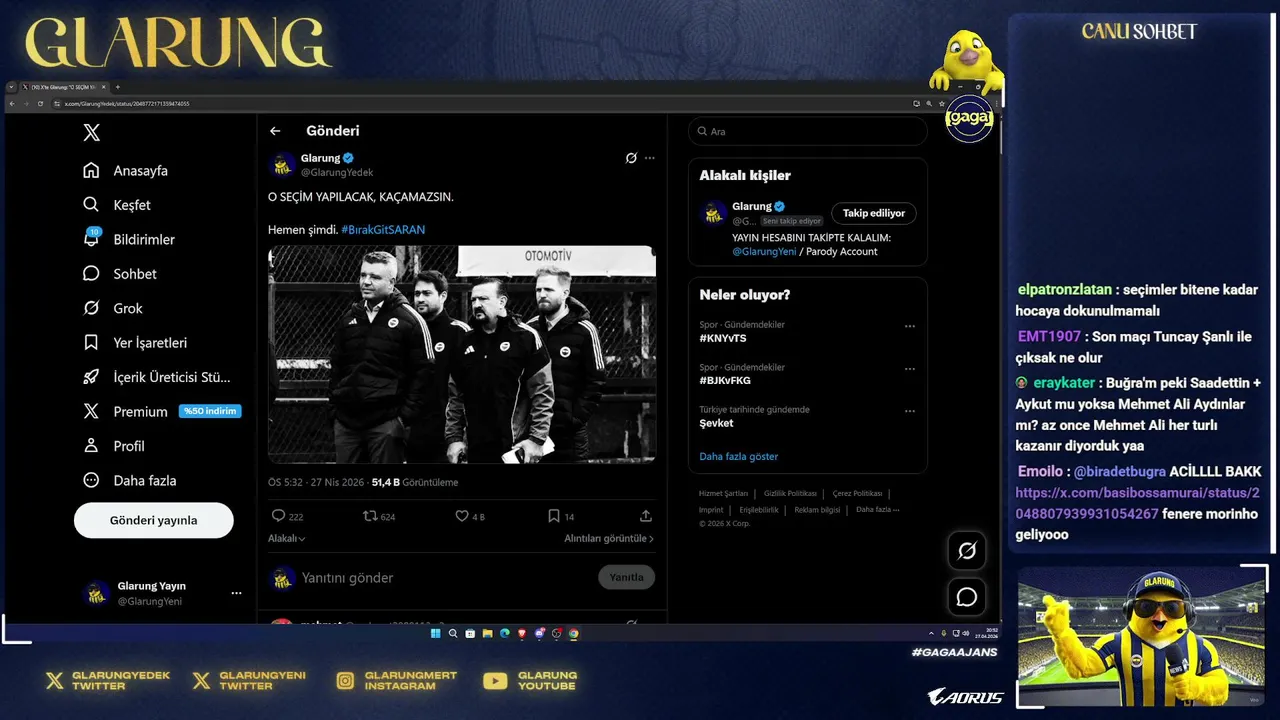Image resolution: width=1280 pixels, height=720 pixels.
Task: Open the black-and-white post photo
Action: coord(462,354)
